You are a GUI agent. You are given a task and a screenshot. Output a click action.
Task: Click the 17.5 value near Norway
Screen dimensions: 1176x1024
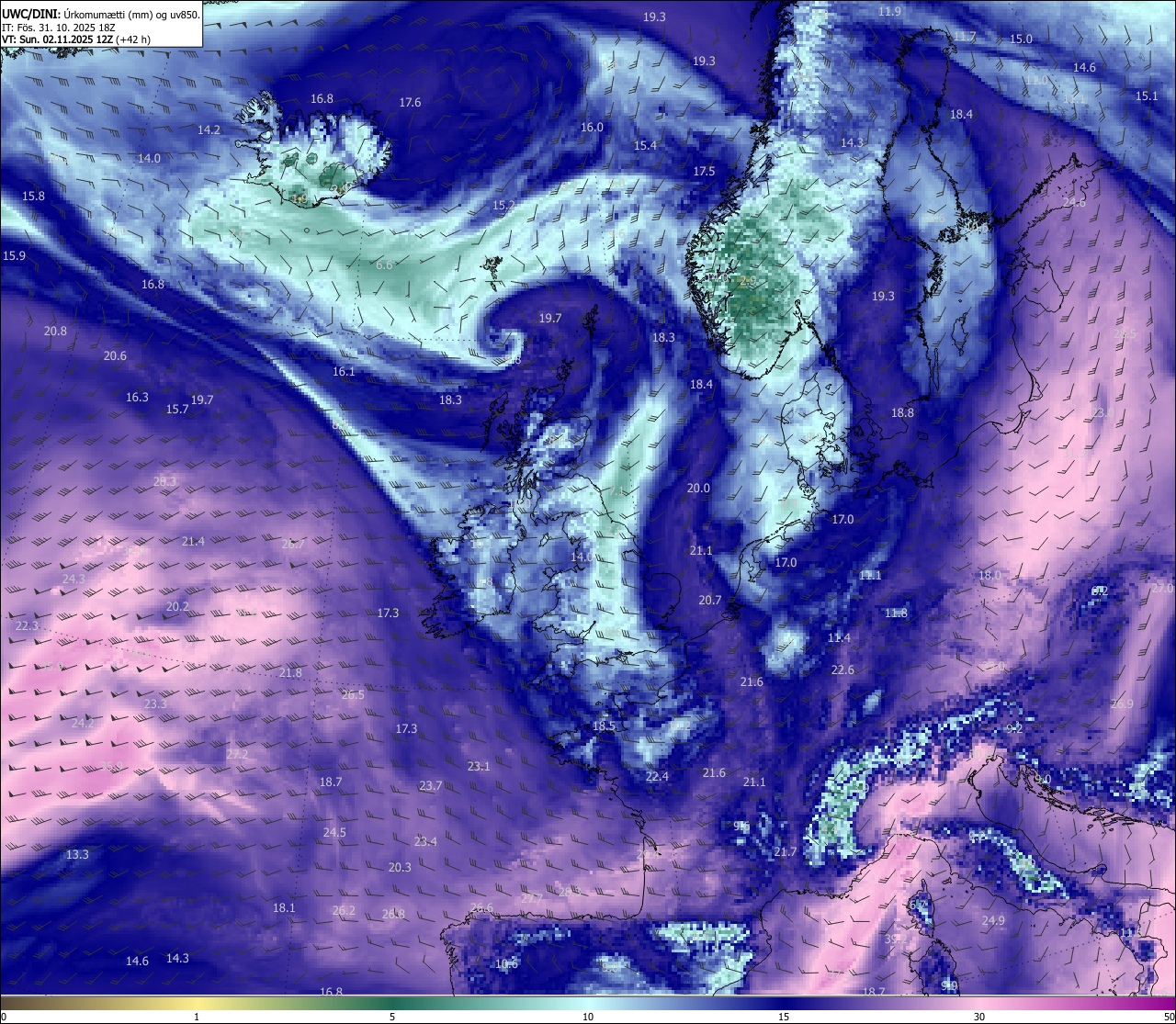(704, 171)
